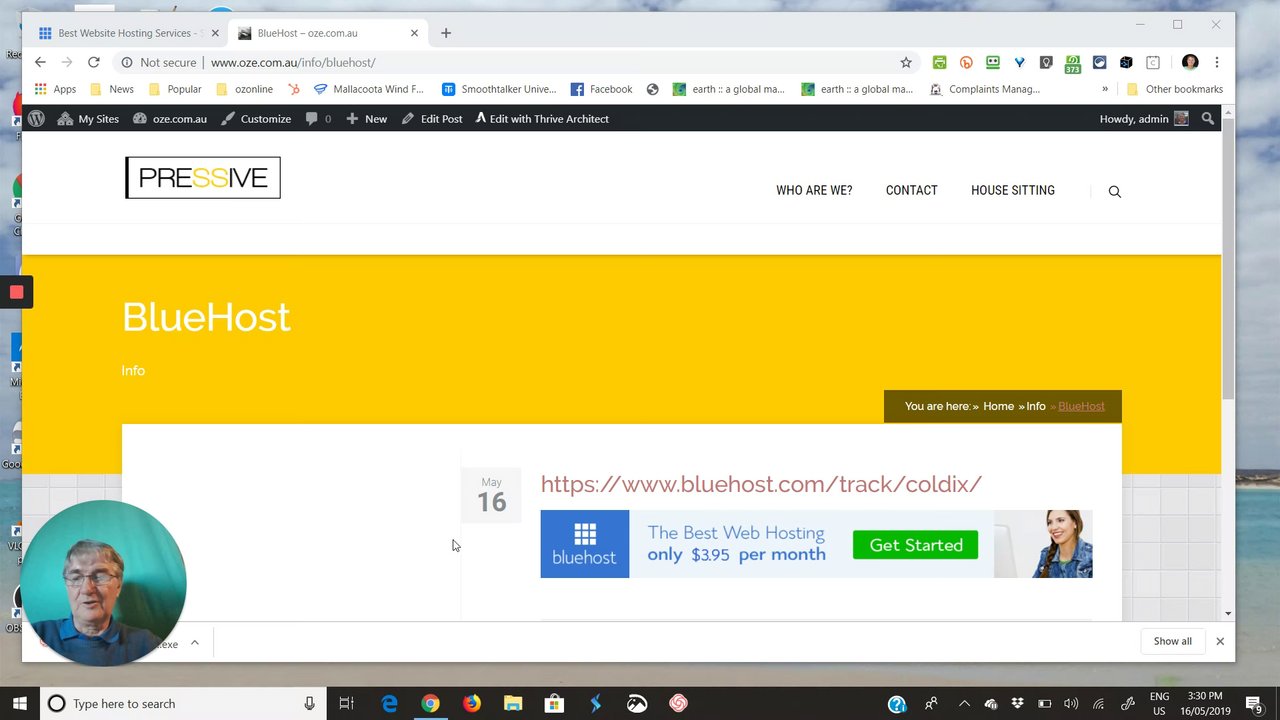Open New content menu in admin bar

(366, 118)
